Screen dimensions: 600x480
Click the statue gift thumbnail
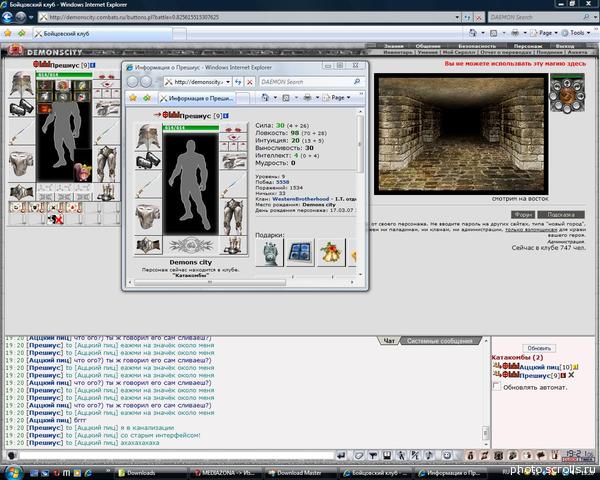click(x=270, y=252)
